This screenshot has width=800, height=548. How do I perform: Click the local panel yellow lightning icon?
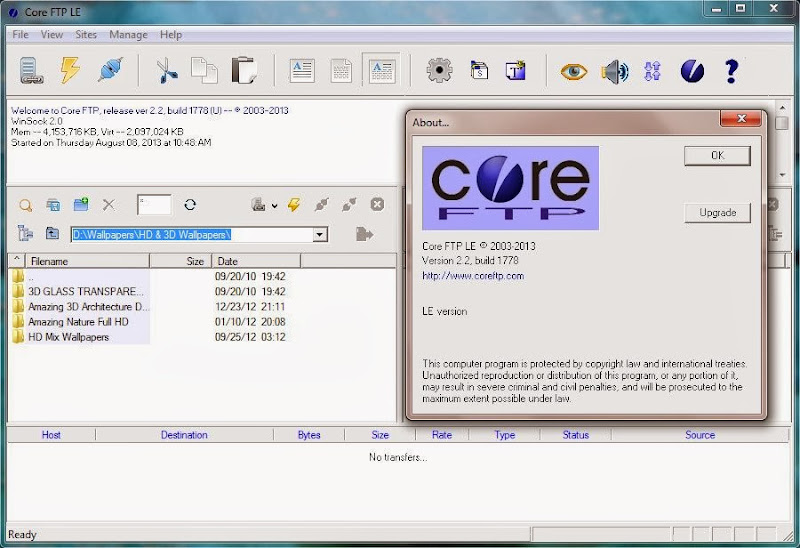(x=294, y=205)
